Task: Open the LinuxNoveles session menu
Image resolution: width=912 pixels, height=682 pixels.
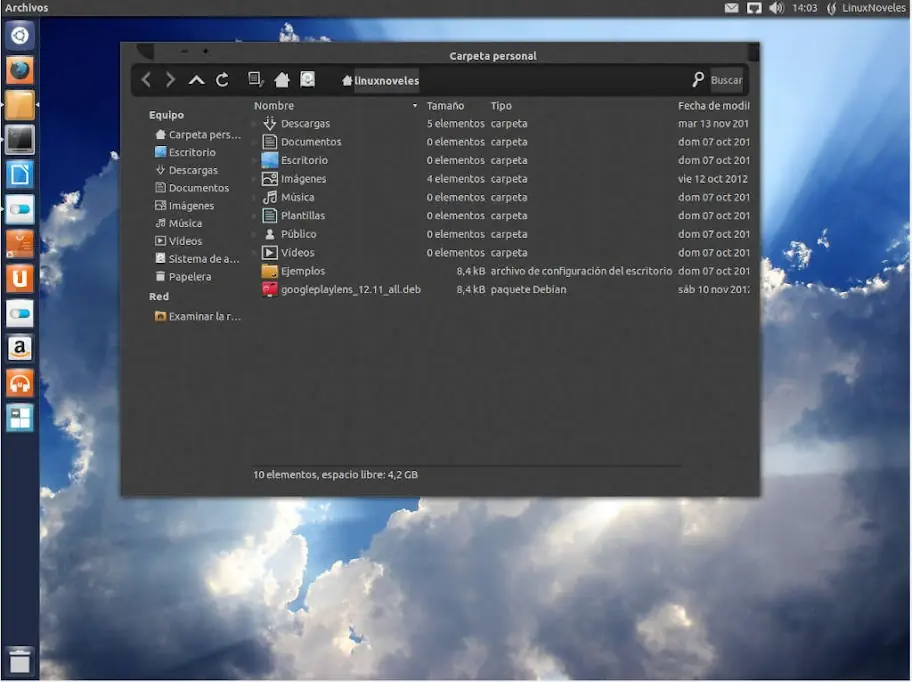Action: [x=866, y=8]
